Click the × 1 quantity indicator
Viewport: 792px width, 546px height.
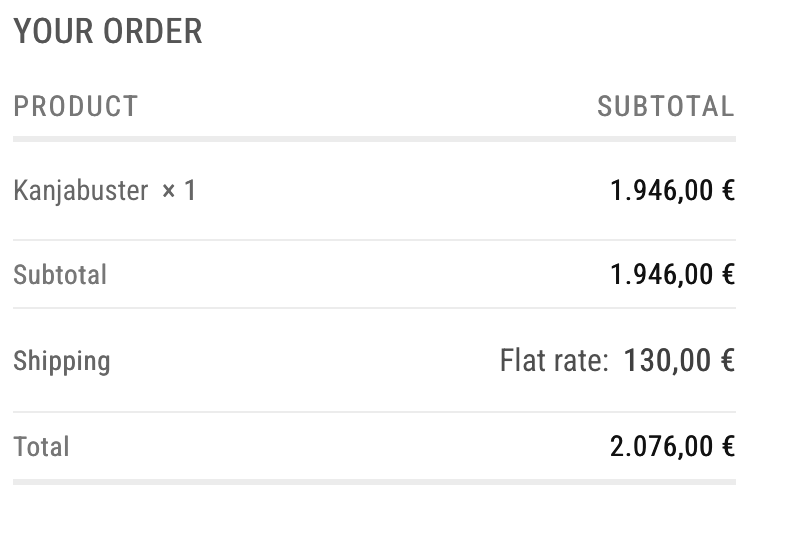tap(179, 190)
